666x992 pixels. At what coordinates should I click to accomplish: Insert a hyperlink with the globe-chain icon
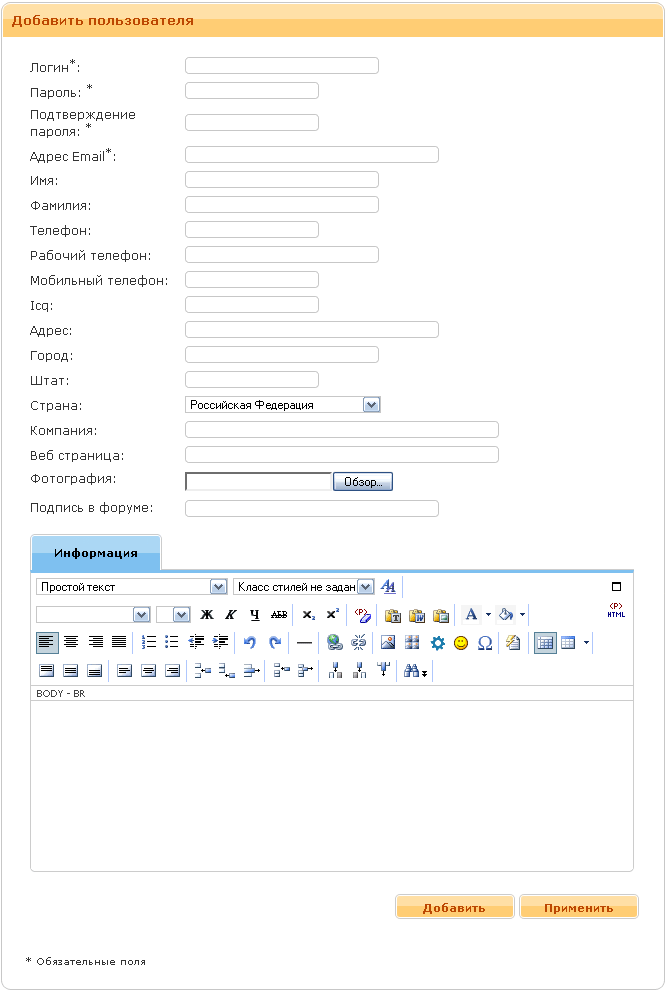[335, 643]
